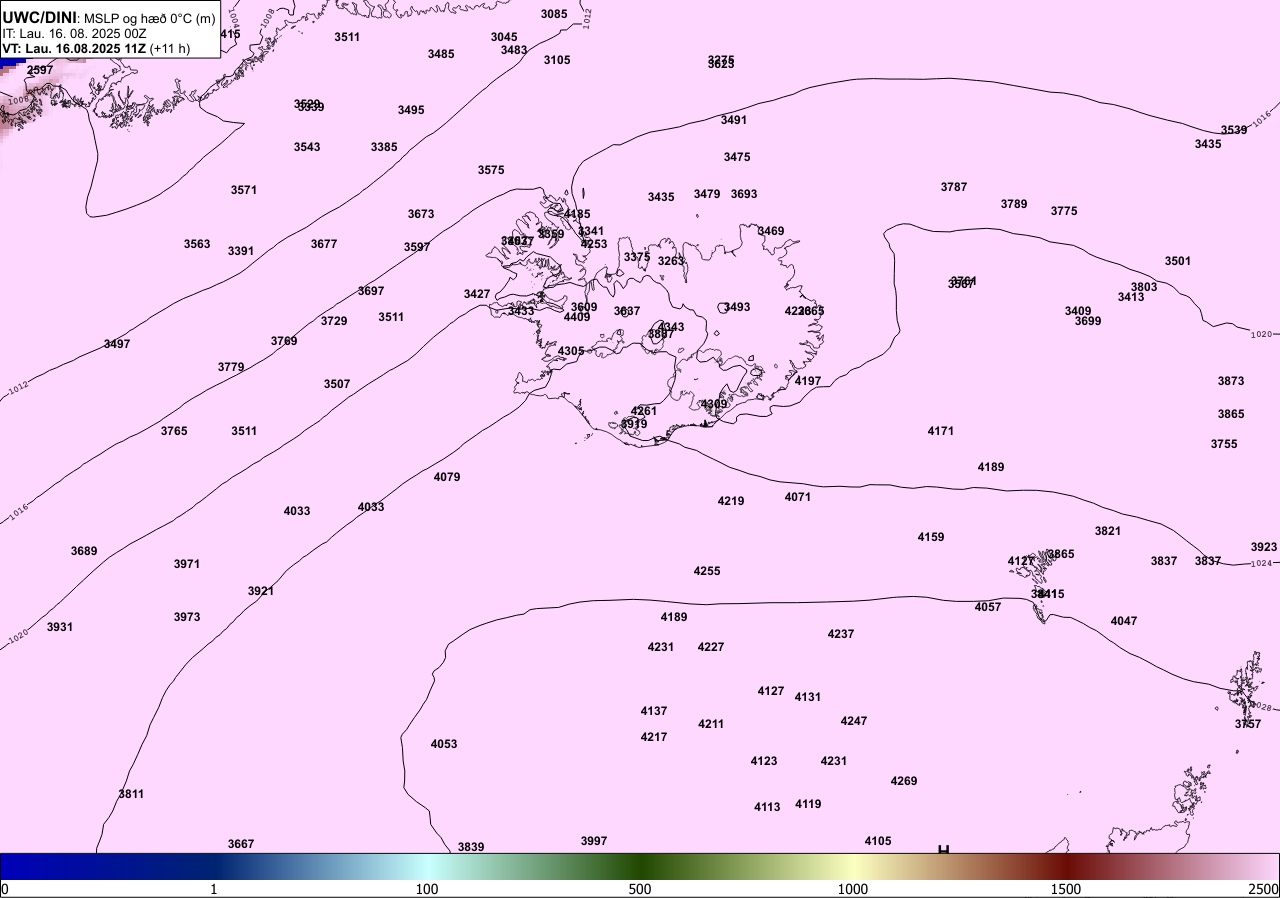
Task: Click the 2500 label on the color scale
Action: point(1264,889)
